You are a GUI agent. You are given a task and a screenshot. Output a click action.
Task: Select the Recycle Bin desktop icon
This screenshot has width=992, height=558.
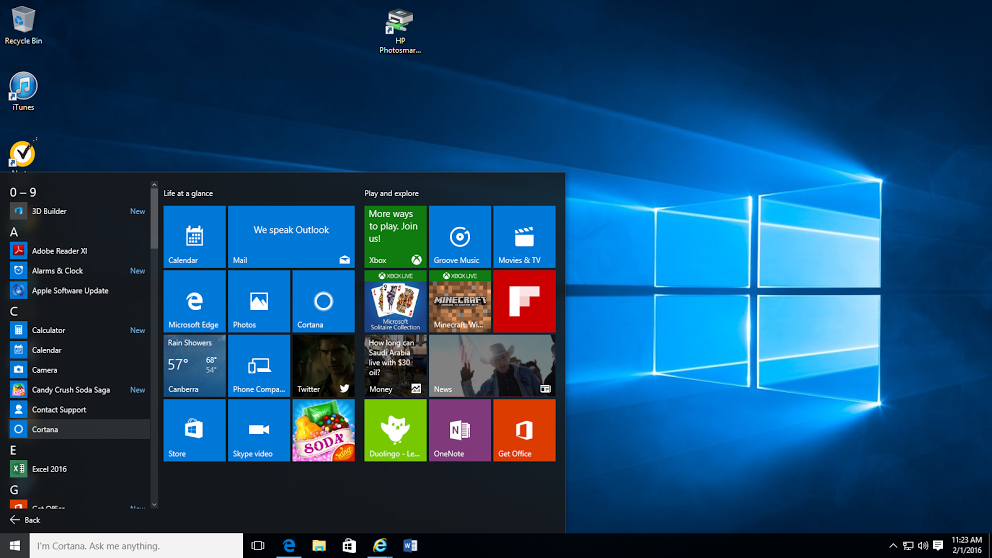[x=23, y=26]
